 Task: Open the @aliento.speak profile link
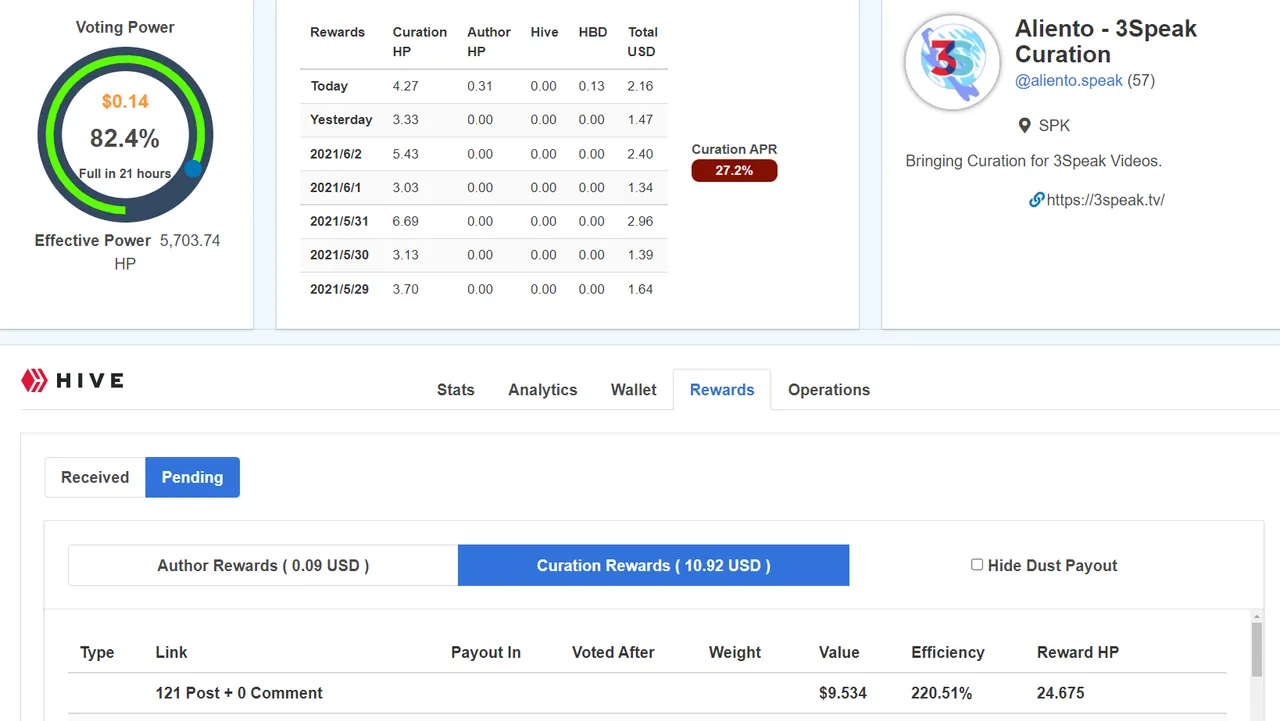1069,80
